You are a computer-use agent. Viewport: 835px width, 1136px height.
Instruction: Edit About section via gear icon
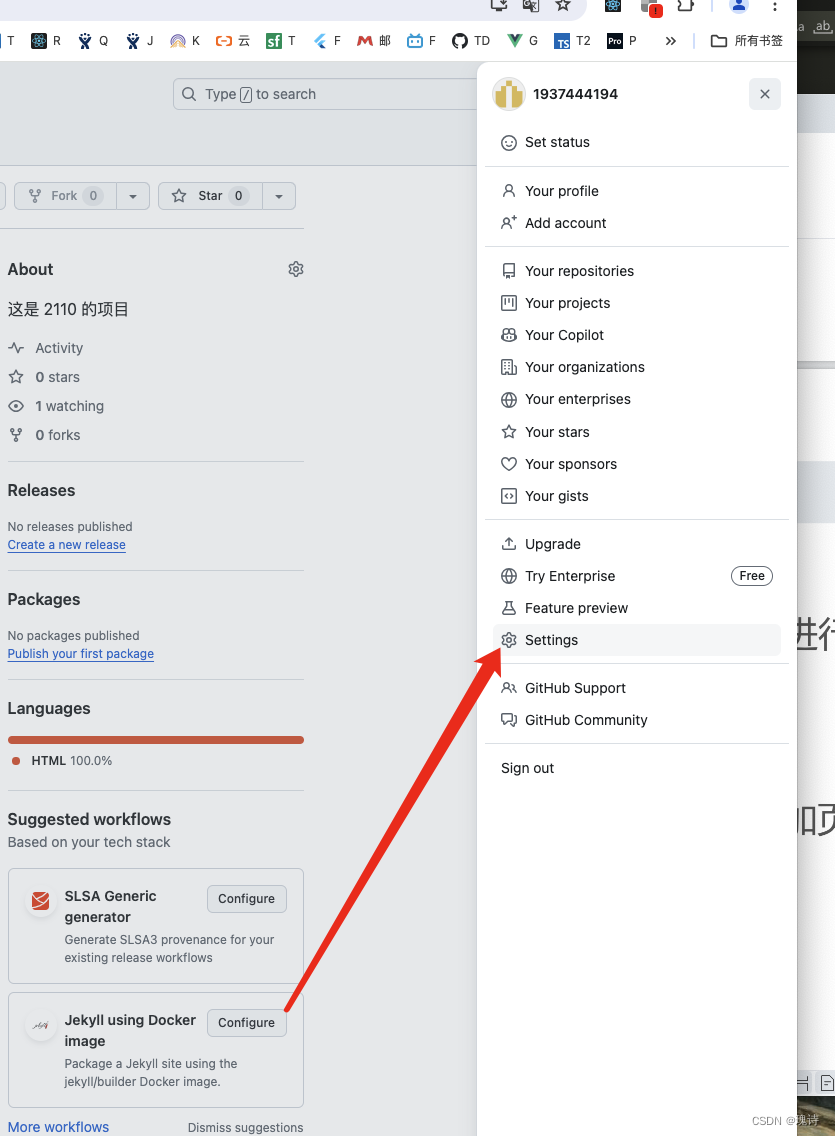[295, 269]
